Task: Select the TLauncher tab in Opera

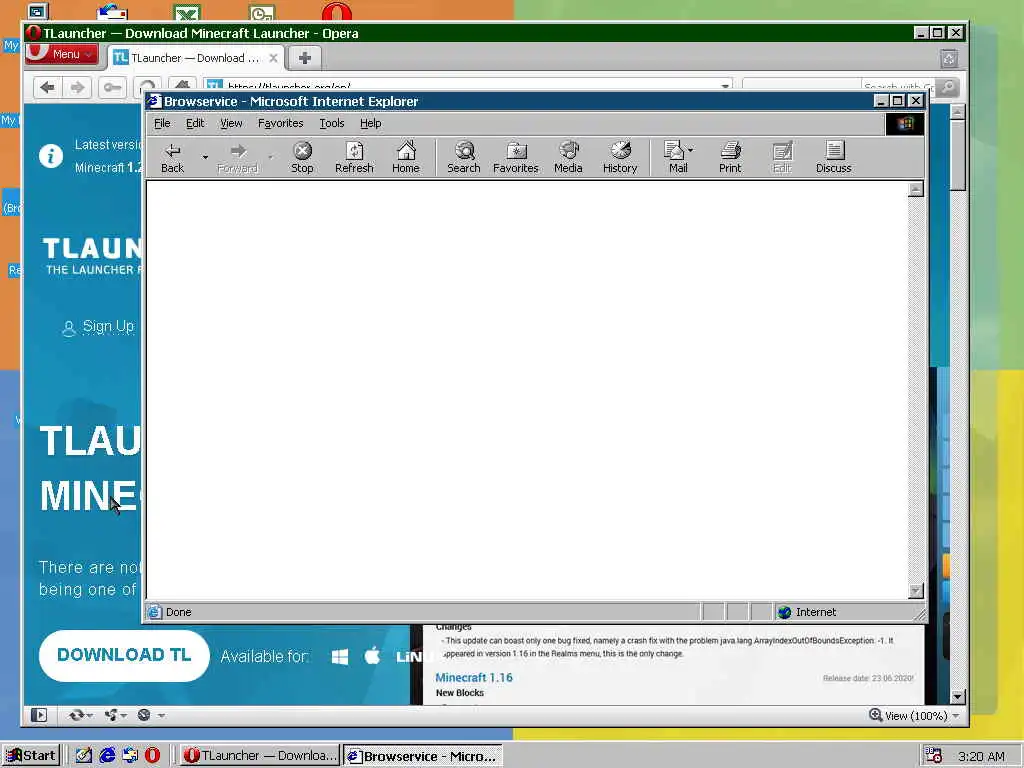Action: tap(195, 57)
